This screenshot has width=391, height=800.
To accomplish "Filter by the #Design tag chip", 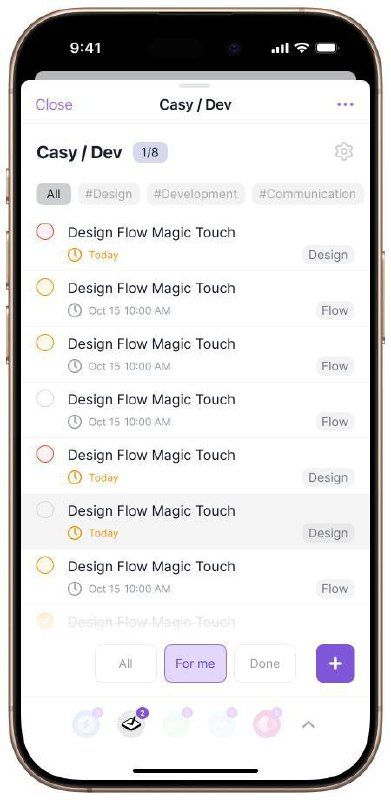I will (108, 194).
